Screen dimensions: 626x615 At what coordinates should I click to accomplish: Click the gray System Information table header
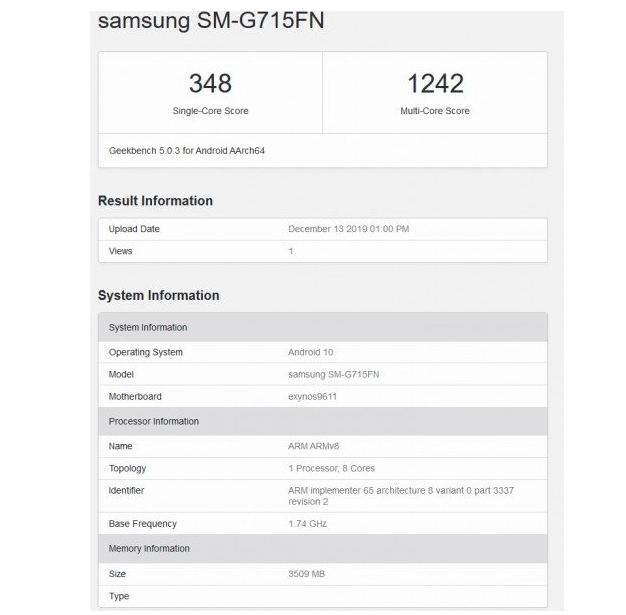(x=148, y=328)
